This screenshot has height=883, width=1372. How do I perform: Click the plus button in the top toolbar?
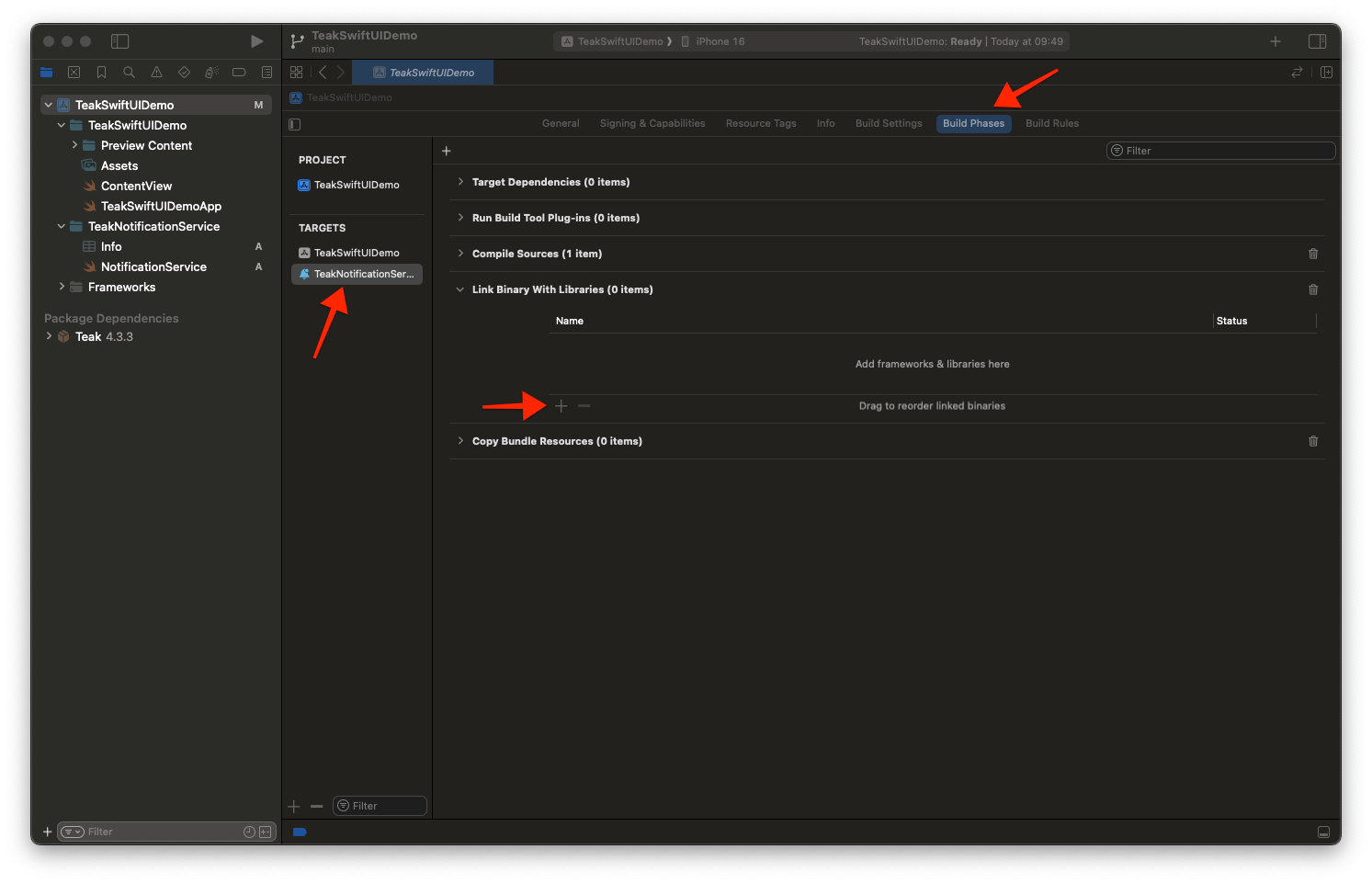(1276, 41)
